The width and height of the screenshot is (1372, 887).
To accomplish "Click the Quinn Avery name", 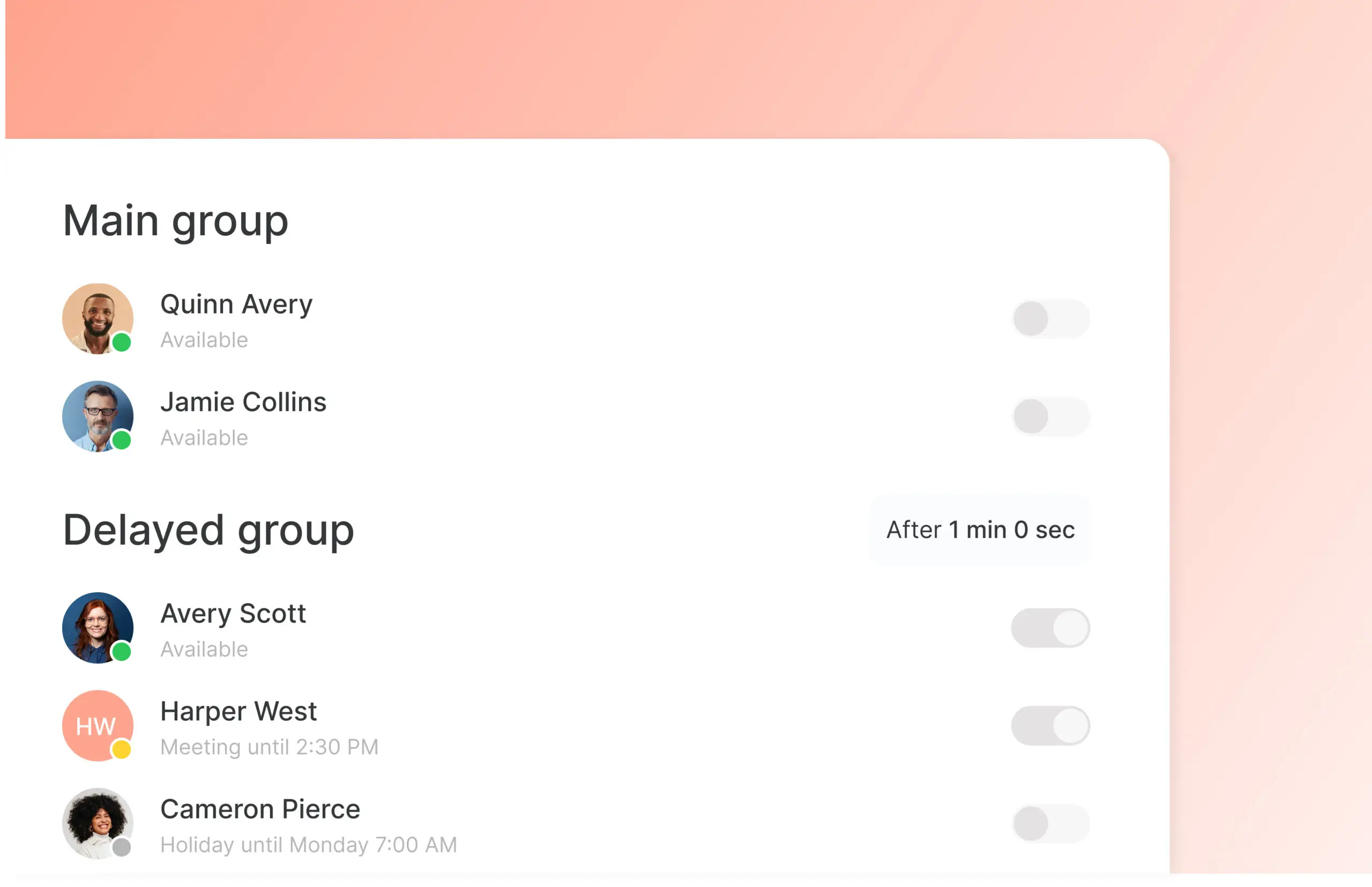I will coord(236,304).
